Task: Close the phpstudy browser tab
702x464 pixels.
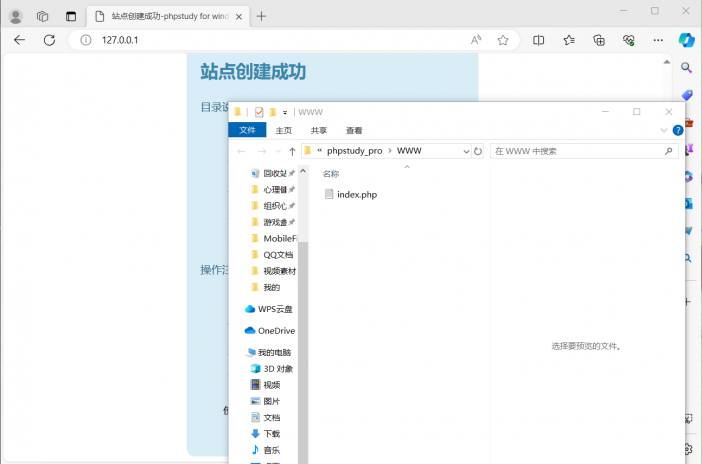Action: tap(239, 17)
